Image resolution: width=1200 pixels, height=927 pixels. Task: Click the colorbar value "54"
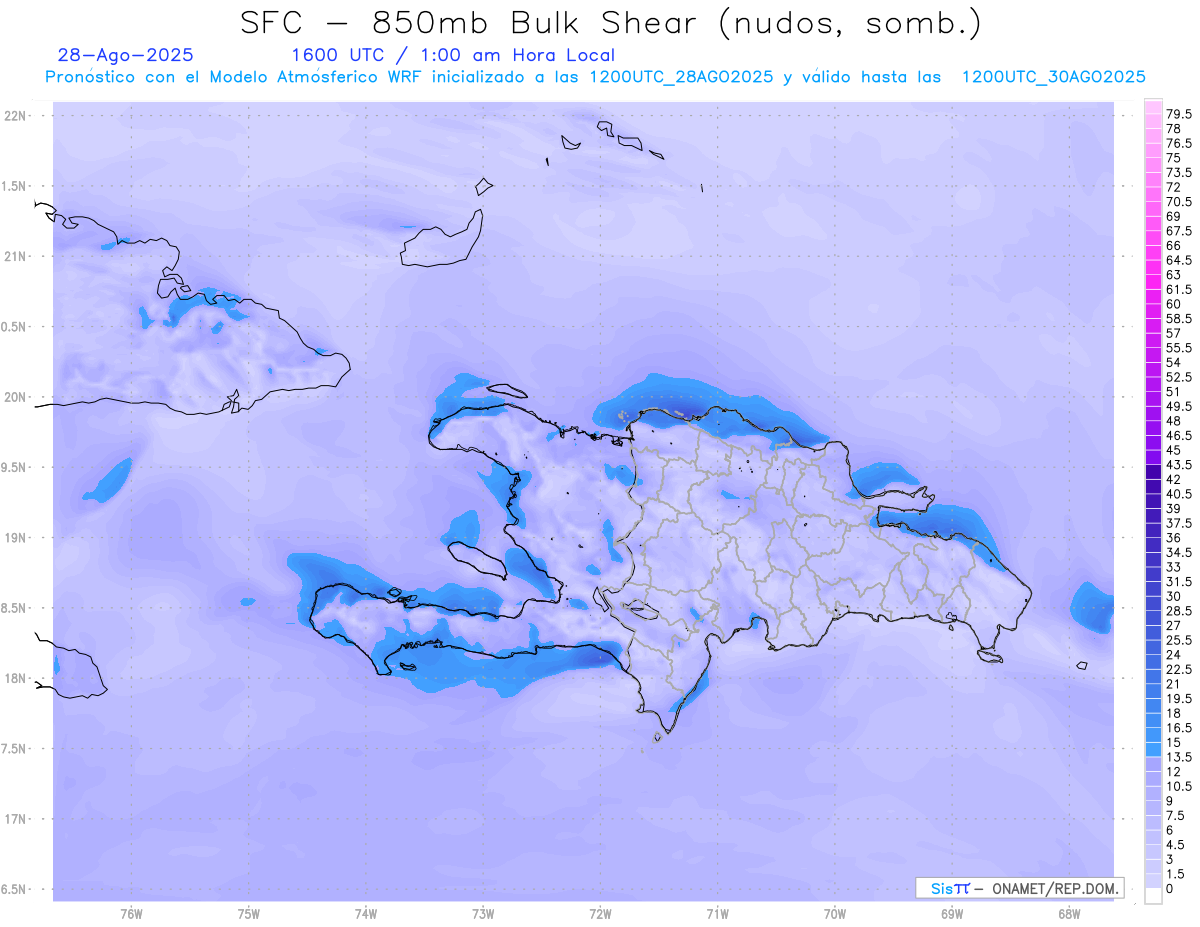pyautogui.click(x=1173, y=362)
